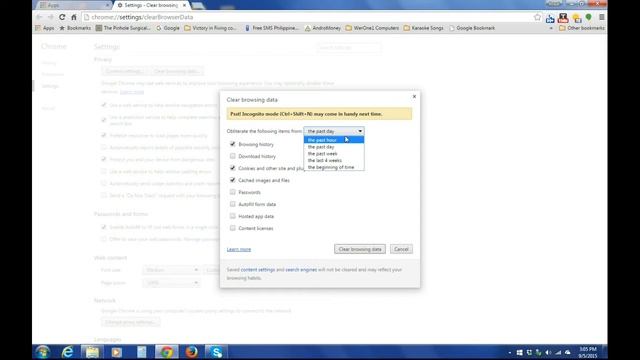This screenshot has height=360, width=640.
Task: Cancel the clear browsing dialog
Action: [401, 249]
